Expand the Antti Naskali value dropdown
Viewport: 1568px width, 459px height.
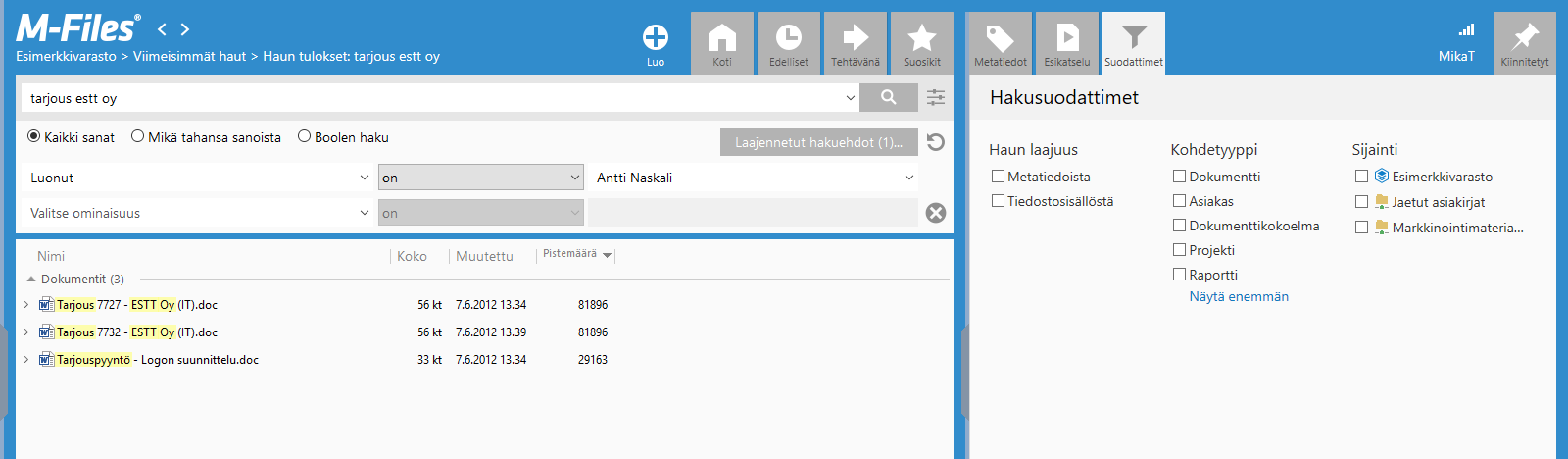click(x=908, y=178)
